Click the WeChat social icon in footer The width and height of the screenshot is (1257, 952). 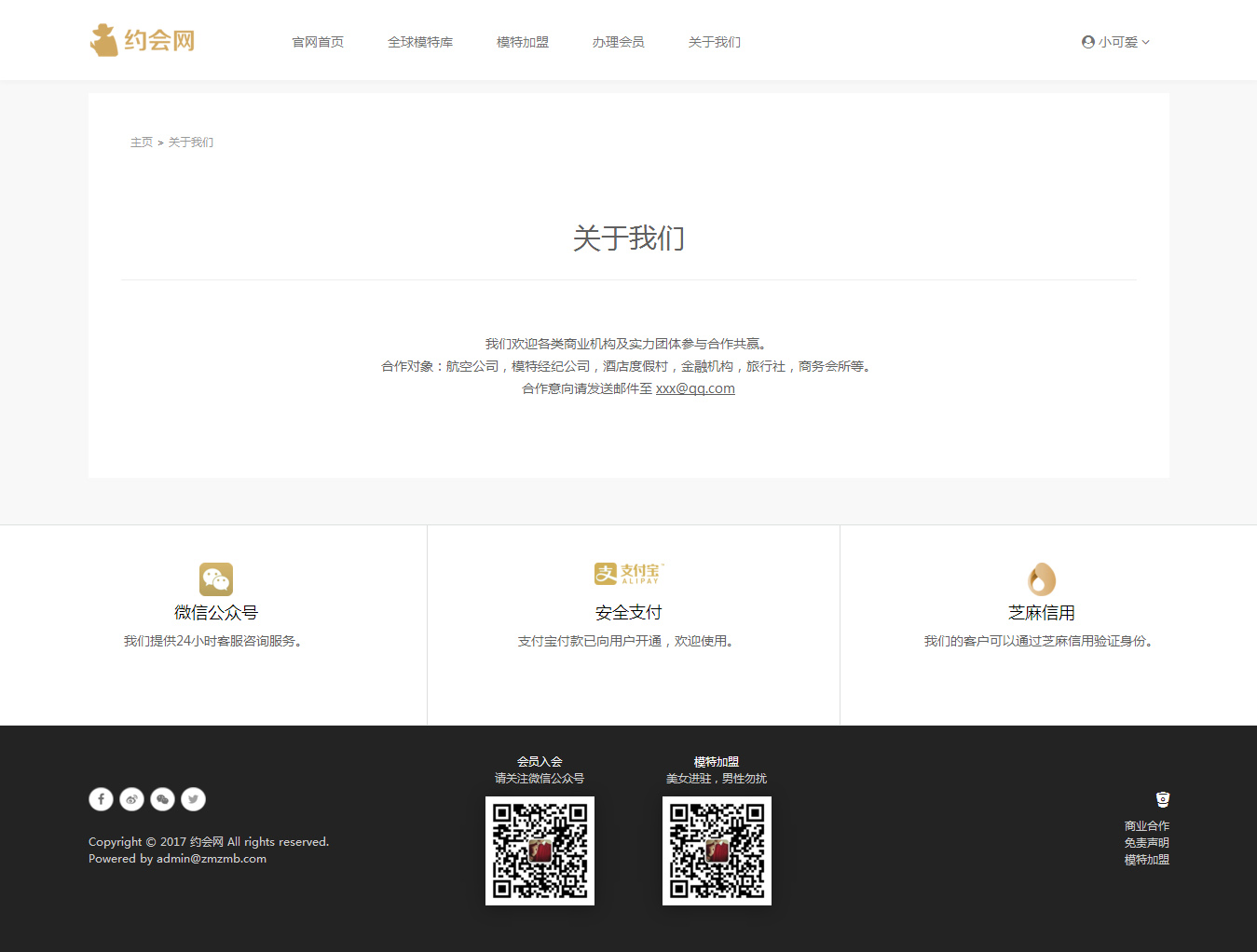163,799
